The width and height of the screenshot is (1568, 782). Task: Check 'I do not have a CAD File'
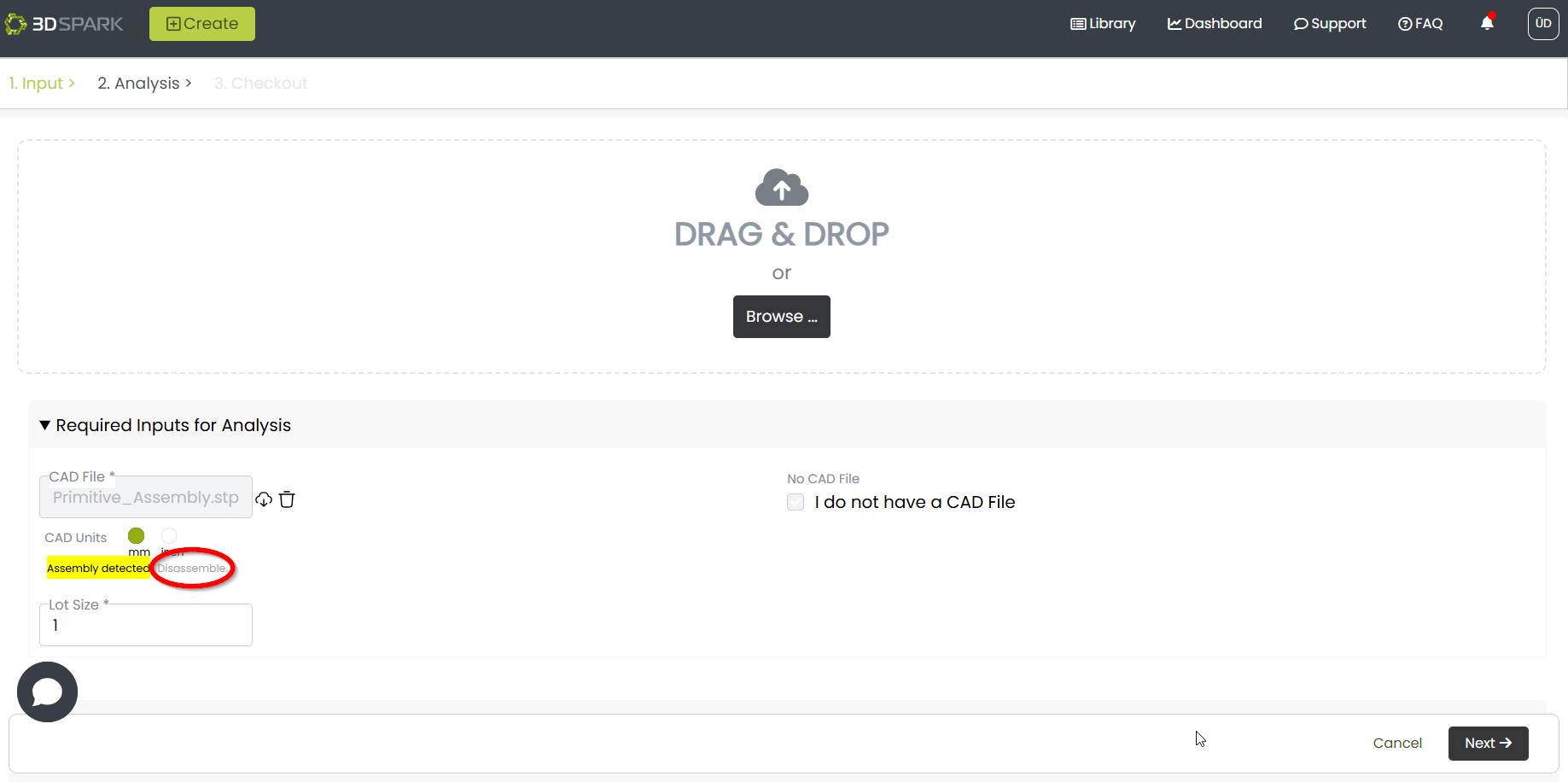pyautogui.click(x=796, y=502)
